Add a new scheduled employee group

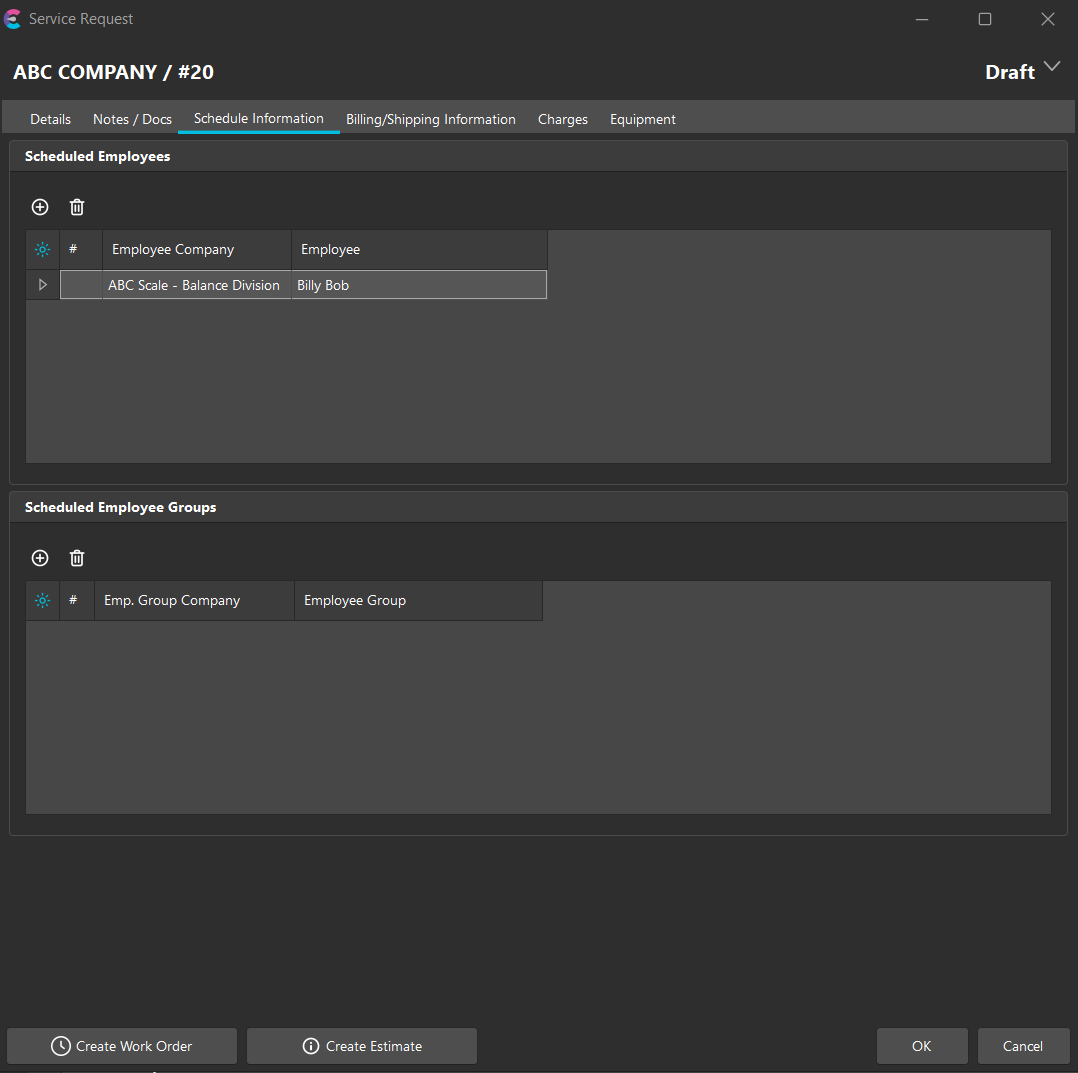tap(40, 558)
